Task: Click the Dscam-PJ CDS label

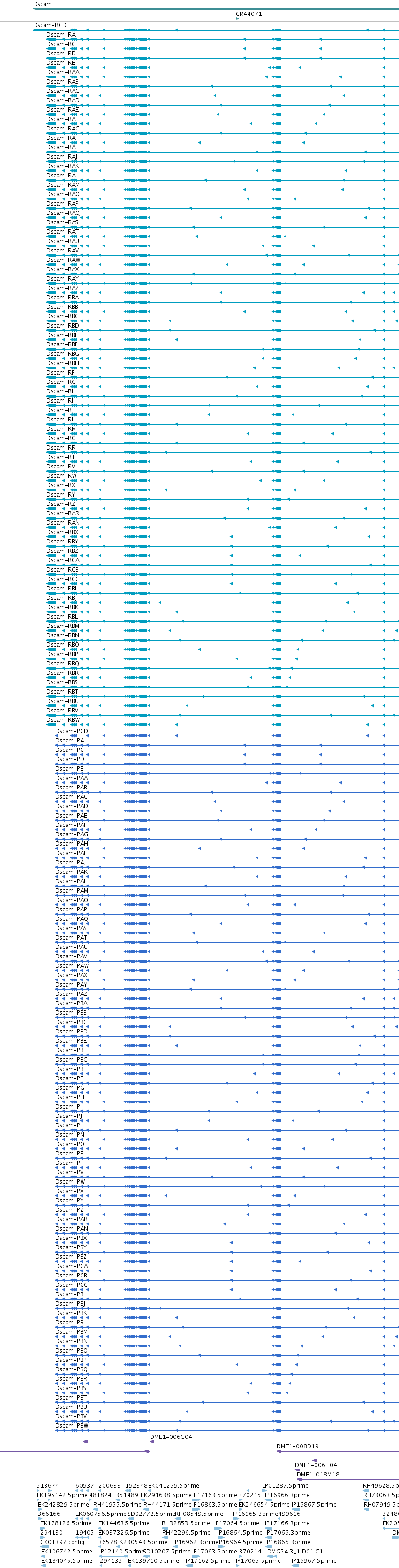Action: point(69,1117)
